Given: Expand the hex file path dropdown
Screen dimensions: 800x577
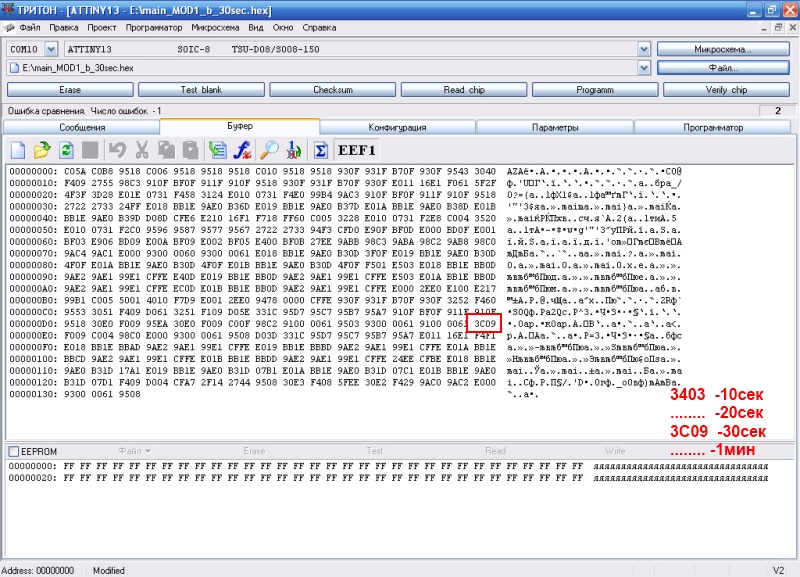Looking at the screenshot, I should [644, 68].
